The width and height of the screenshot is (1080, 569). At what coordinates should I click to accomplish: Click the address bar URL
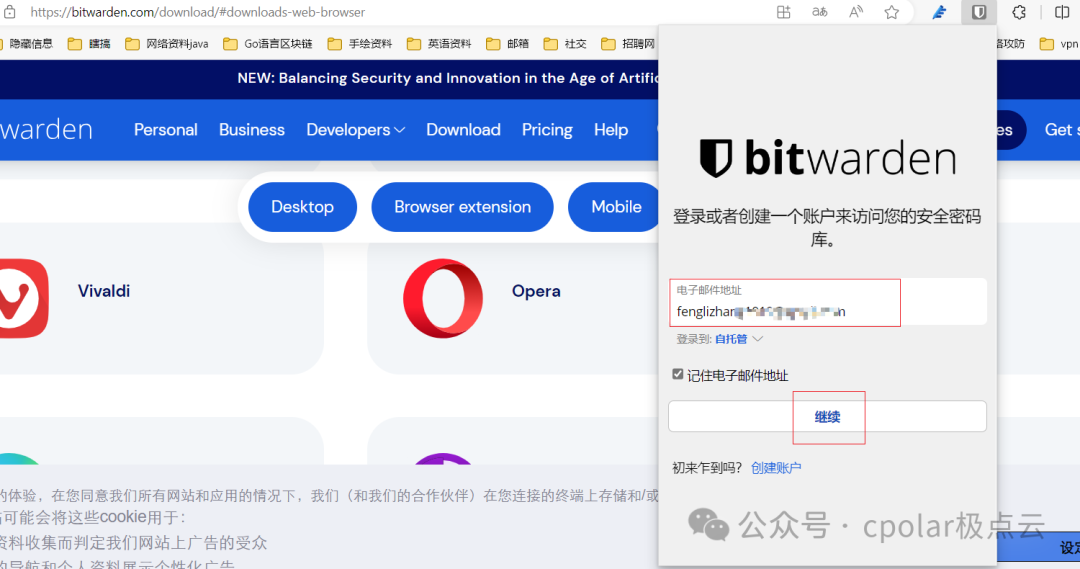198,12
